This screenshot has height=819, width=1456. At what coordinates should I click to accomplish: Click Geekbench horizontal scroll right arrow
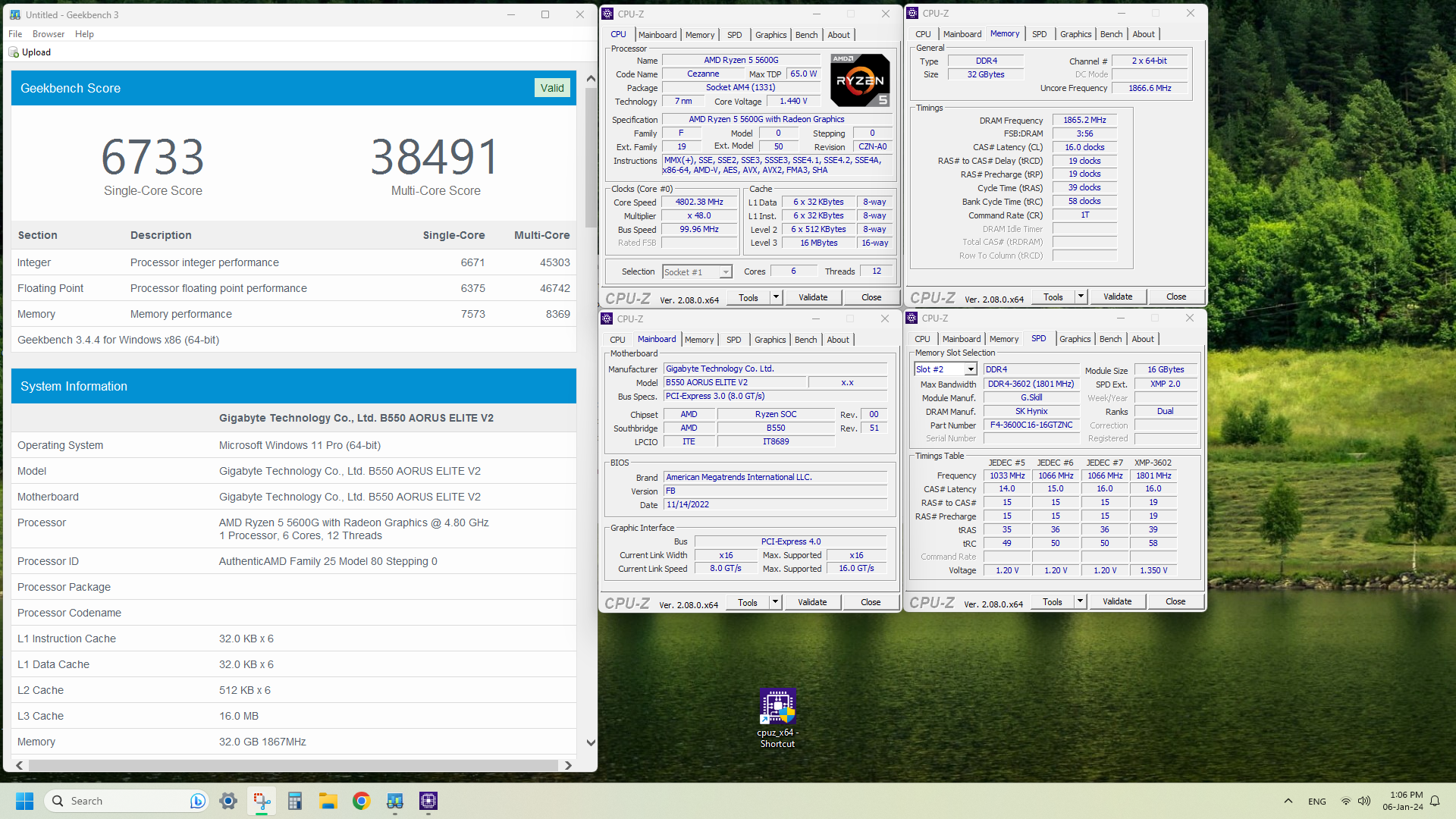click(568, 765)
